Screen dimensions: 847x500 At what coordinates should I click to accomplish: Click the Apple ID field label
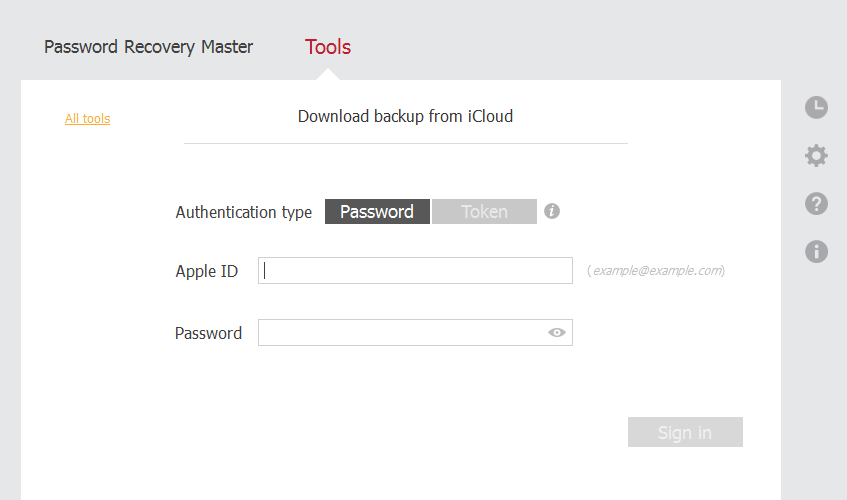[x=206, y=271]
